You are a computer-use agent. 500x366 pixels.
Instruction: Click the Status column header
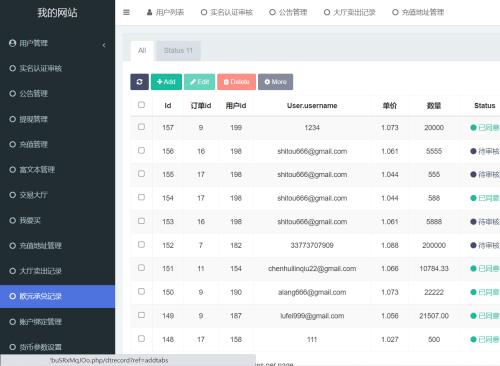pos(485,106)
